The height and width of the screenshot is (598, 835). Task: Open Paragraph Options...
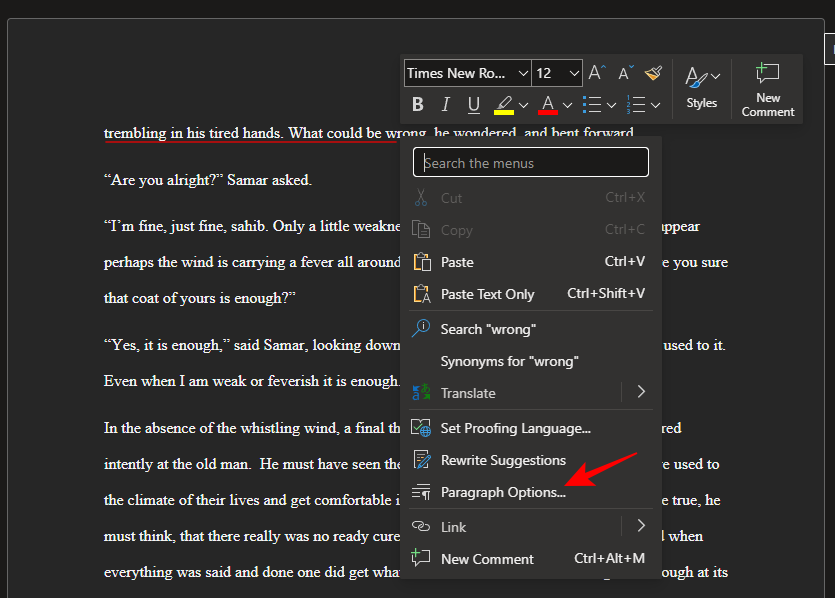click(x=530, y=492)
